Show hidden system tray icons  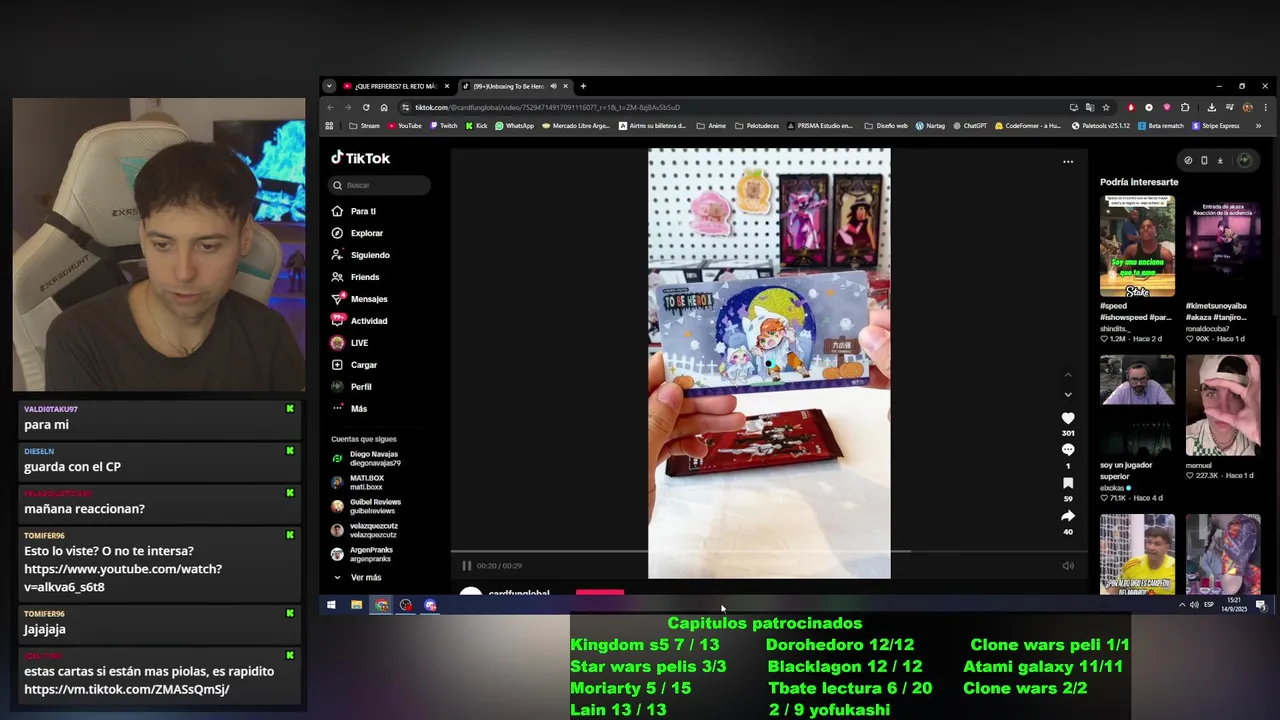pyautogui.click(x=1182, y=605)
